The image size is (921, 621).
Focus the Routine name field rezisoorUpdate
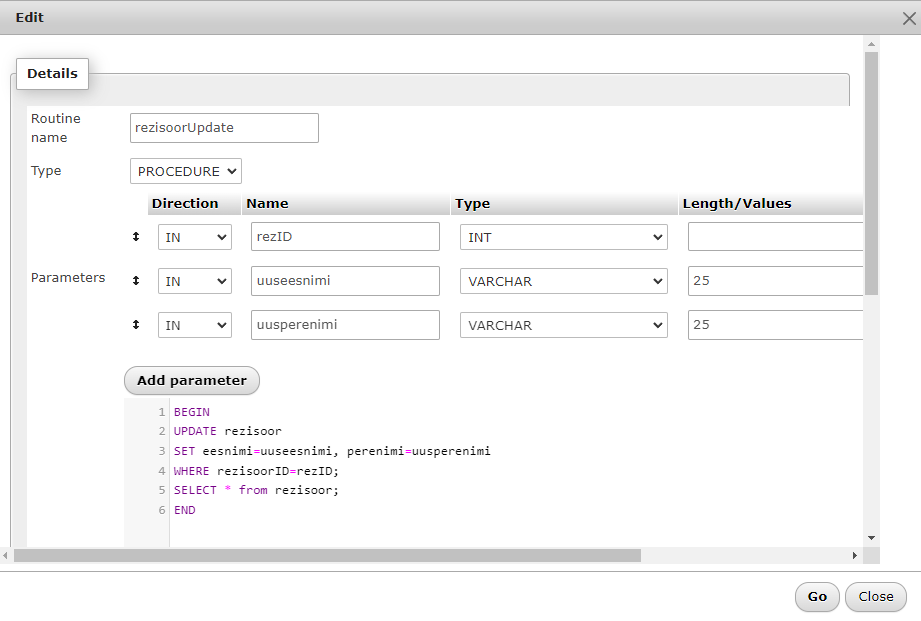tap(224, 128)
